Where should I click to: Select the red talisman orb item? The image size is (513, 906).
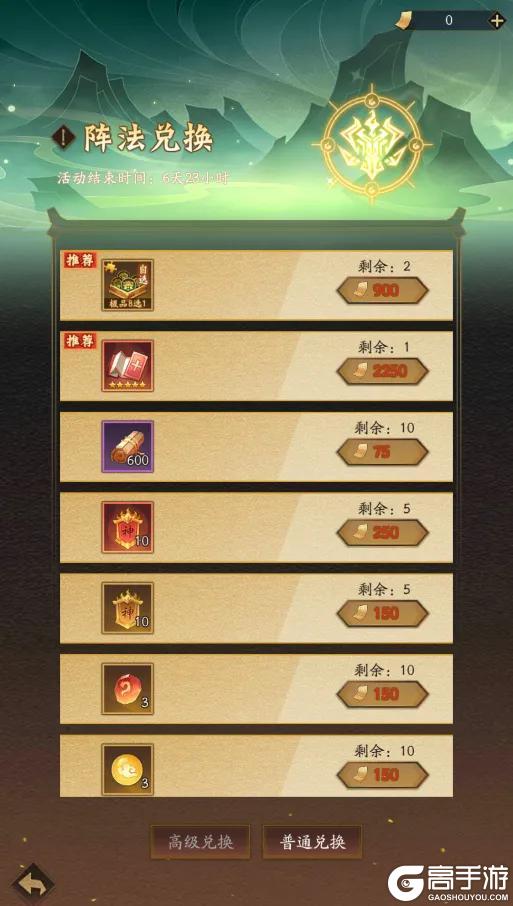tap(128, 689)
